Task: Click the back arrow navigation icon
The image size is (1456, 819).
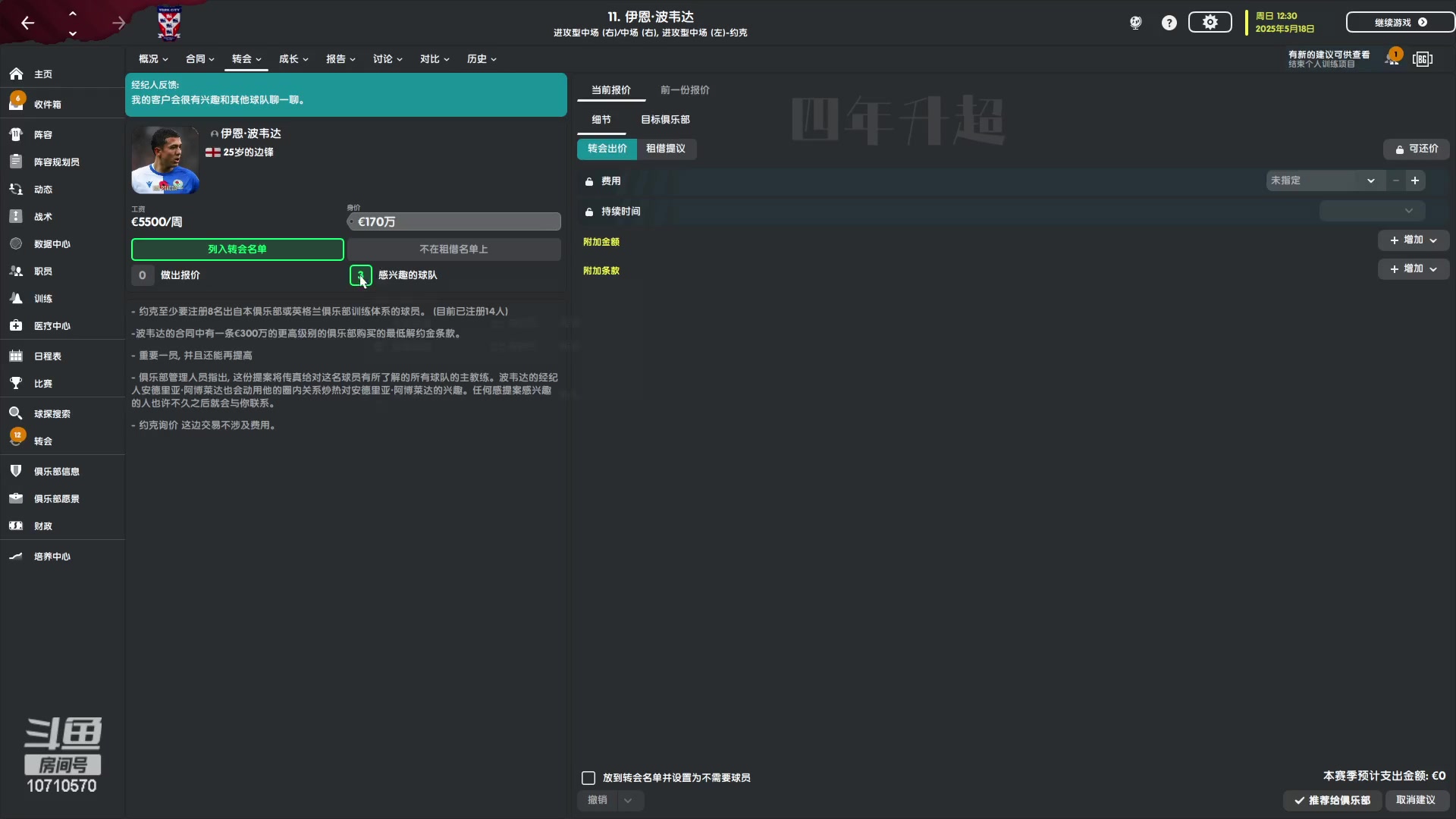Action: pos(28,23)
